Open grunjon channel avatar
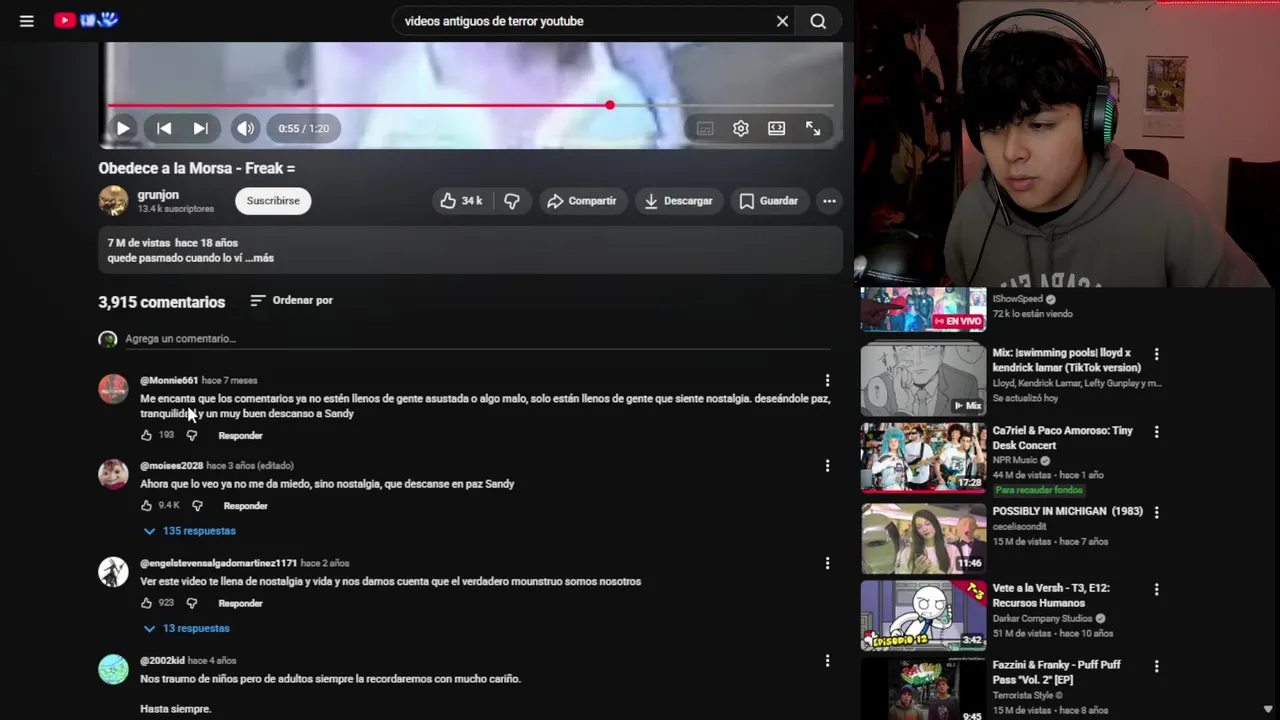 coord(113,201)
